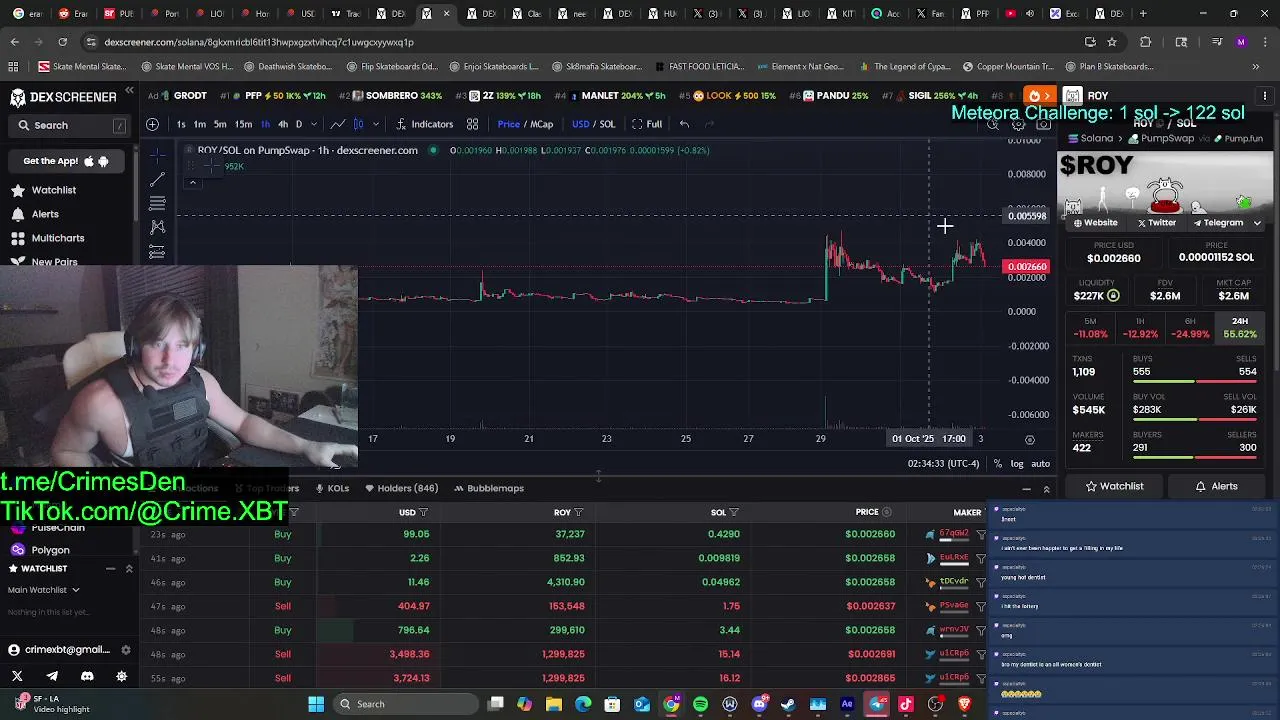Open the Fibonacci retracement tool

(x=157, y=204)
